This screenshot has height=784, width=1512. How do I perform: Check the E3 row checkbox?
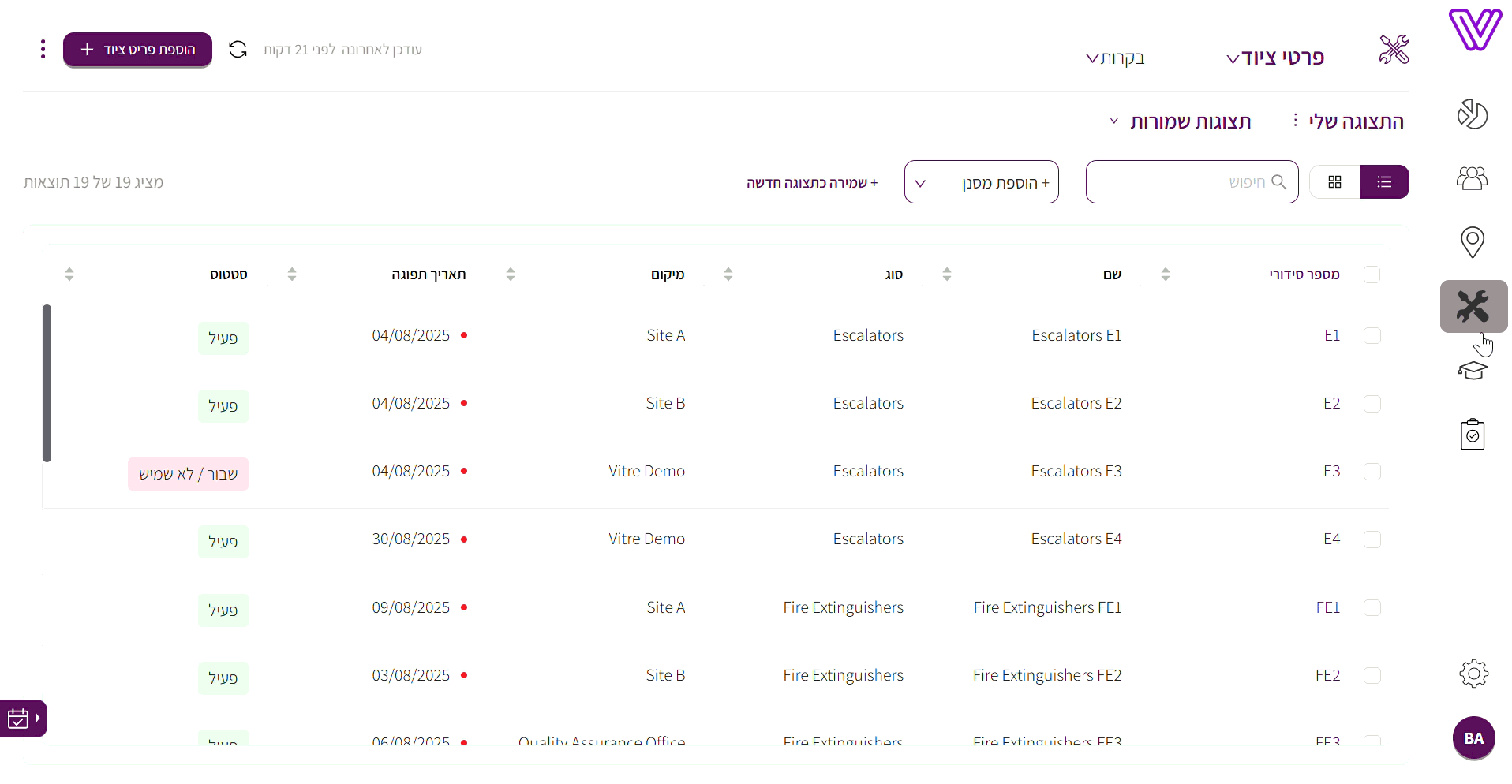[x=1372, y=471]
